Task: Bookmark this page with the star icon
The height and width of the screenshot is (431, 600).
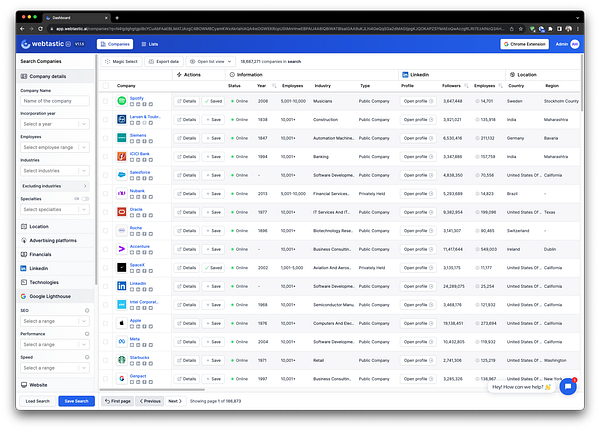Action: tap(520, 29)
